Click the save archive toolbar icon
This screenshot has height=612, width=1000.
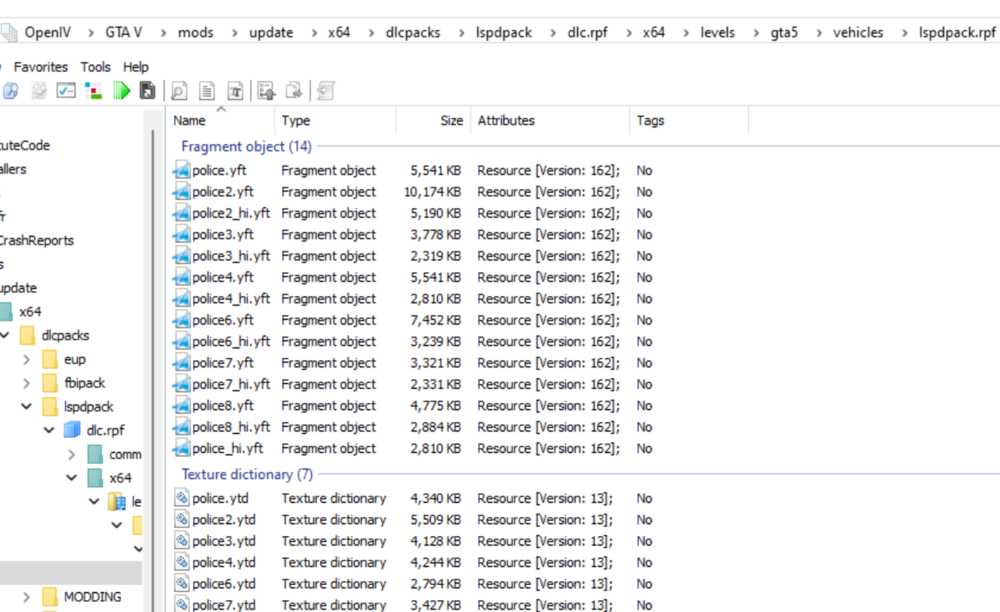[x=148, y=90]
